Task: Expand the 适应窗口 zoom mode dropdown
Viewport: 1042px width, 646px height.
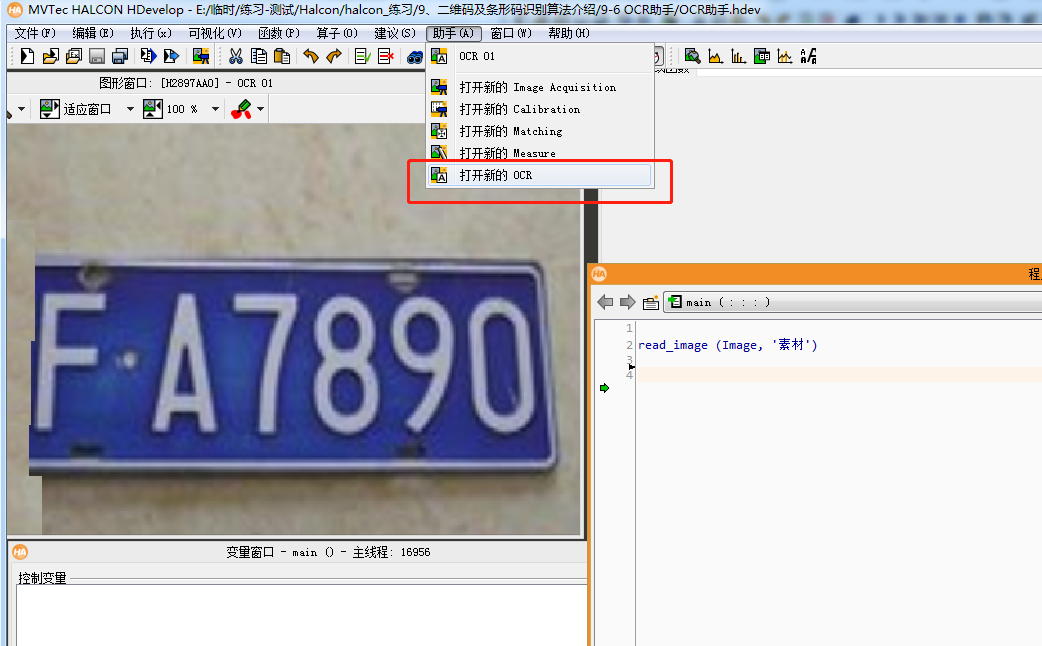Action: pyautogui.click(x=131, y=109)
